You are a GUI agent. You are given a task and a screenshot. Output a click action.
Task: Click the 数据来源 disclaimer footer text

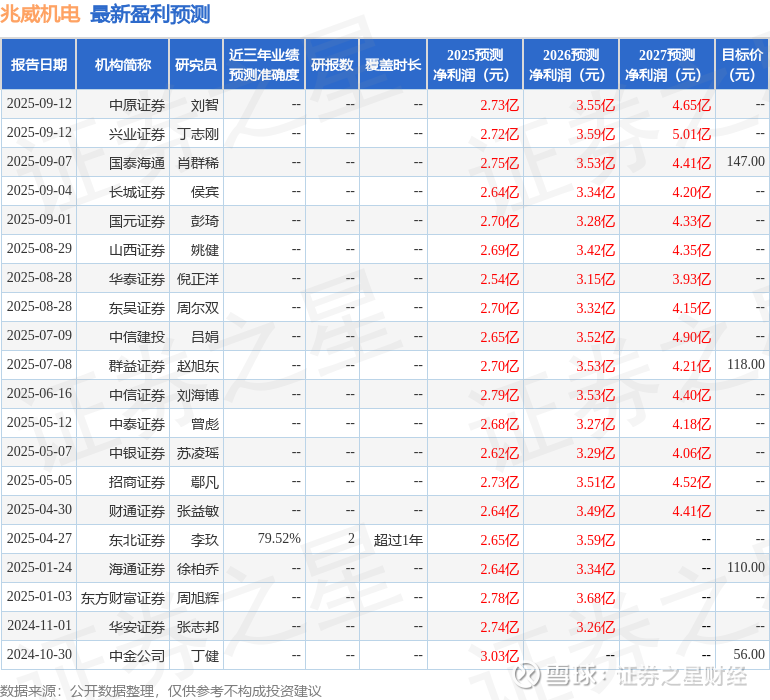[161, 691]
